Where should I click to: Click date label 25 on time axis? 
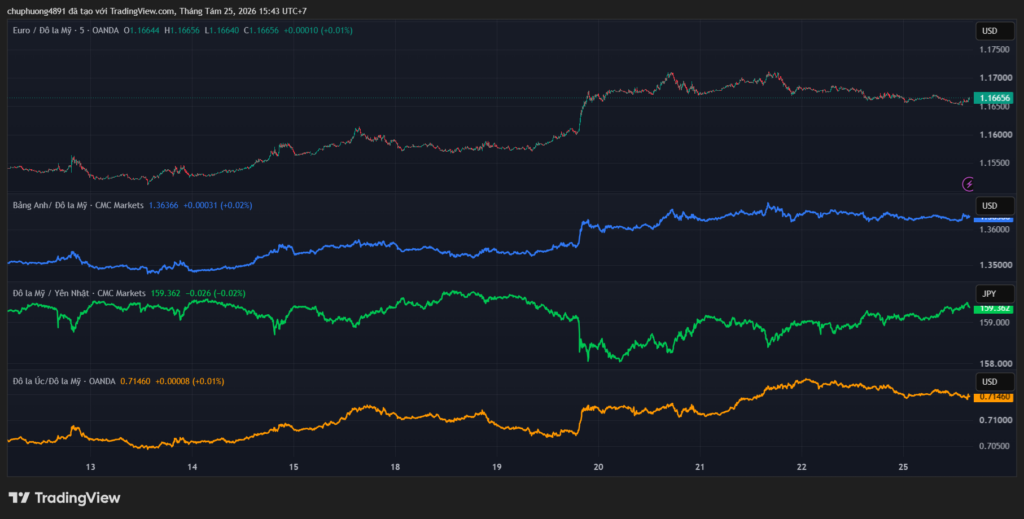point(903,467)
